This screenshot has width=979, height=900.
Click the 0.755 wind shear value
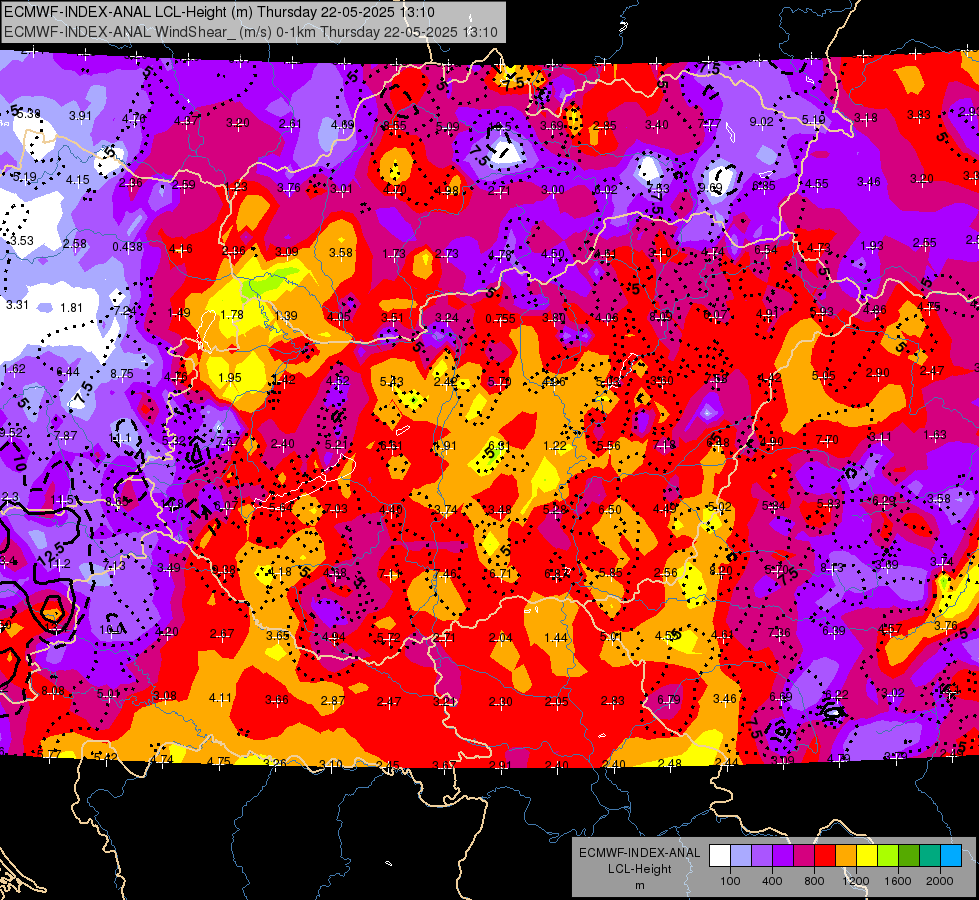click(501, 319)
